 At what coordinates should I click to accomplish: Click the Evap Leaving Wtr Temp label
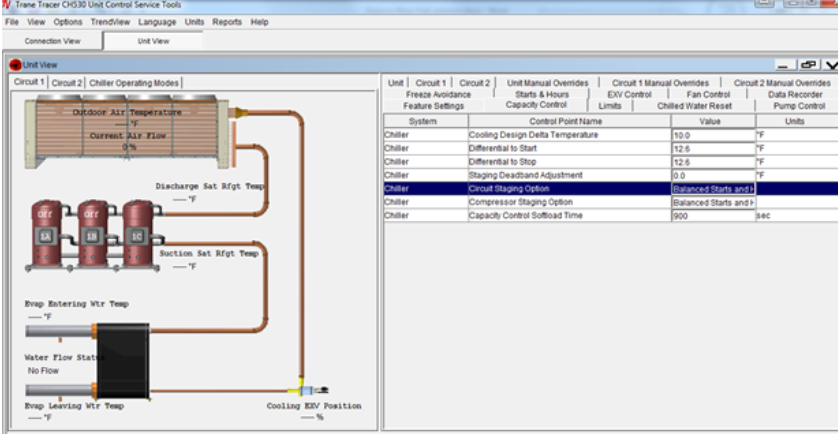75,406
